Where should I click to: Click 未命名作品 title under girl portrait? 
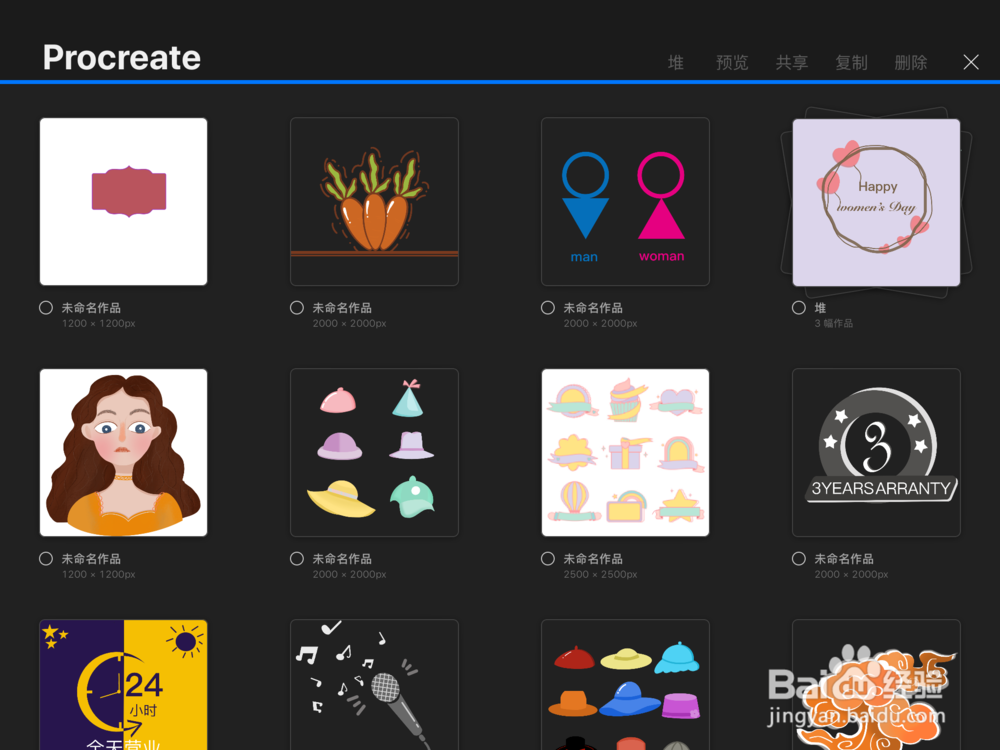(91, 559)
